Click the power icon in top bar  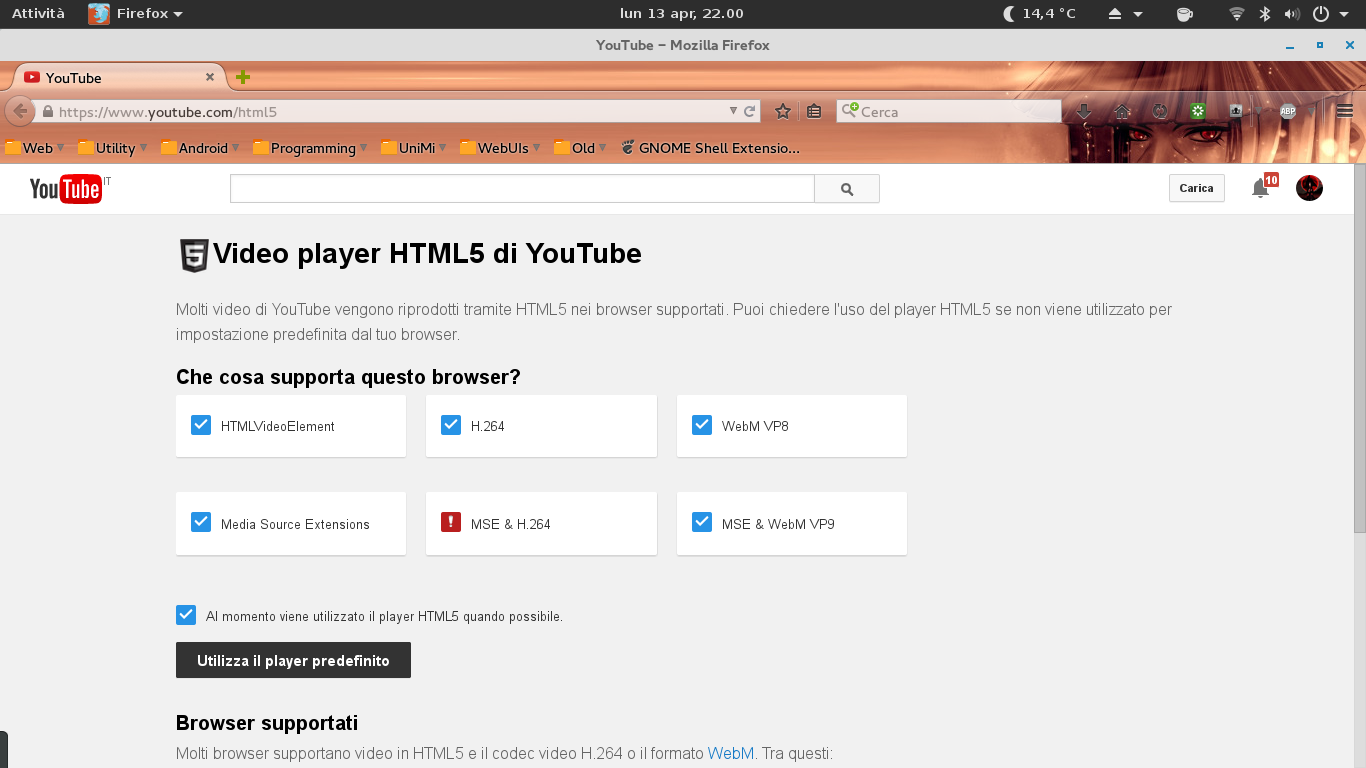tap(1320, 14)
